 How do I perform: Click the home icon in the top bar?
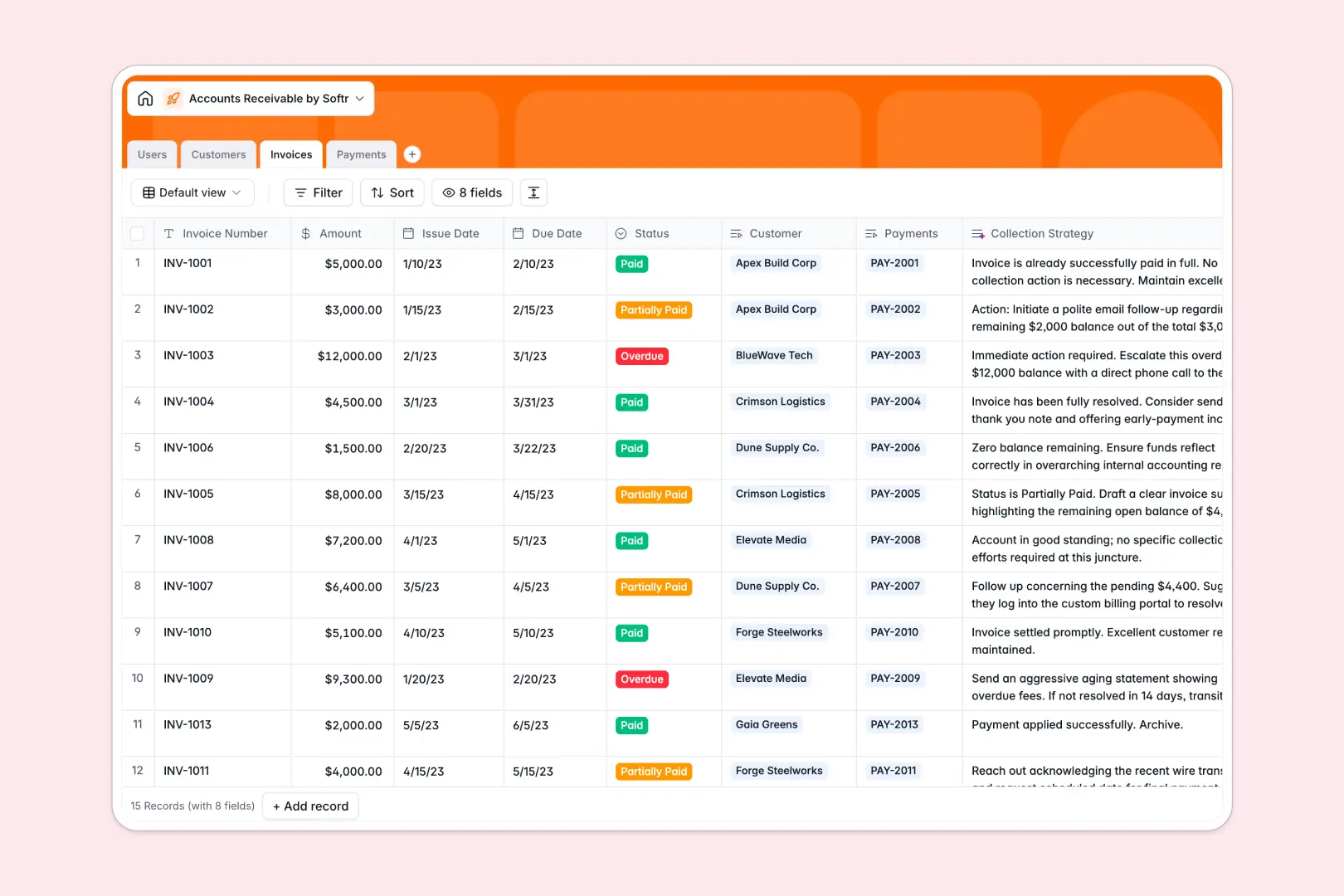(x=145, y=98)
